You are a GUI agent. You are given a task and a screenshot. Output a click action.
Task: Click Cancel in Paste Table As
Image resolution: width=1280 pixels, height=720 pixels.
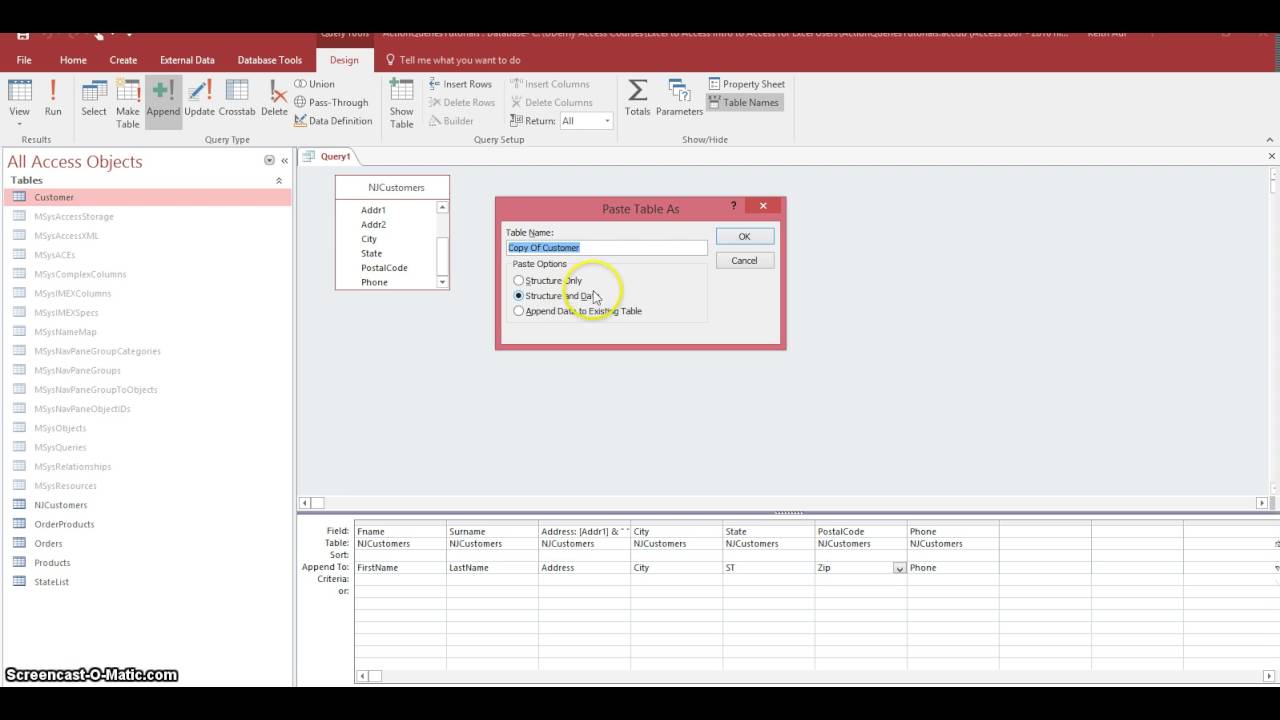[x=744, y=260]
